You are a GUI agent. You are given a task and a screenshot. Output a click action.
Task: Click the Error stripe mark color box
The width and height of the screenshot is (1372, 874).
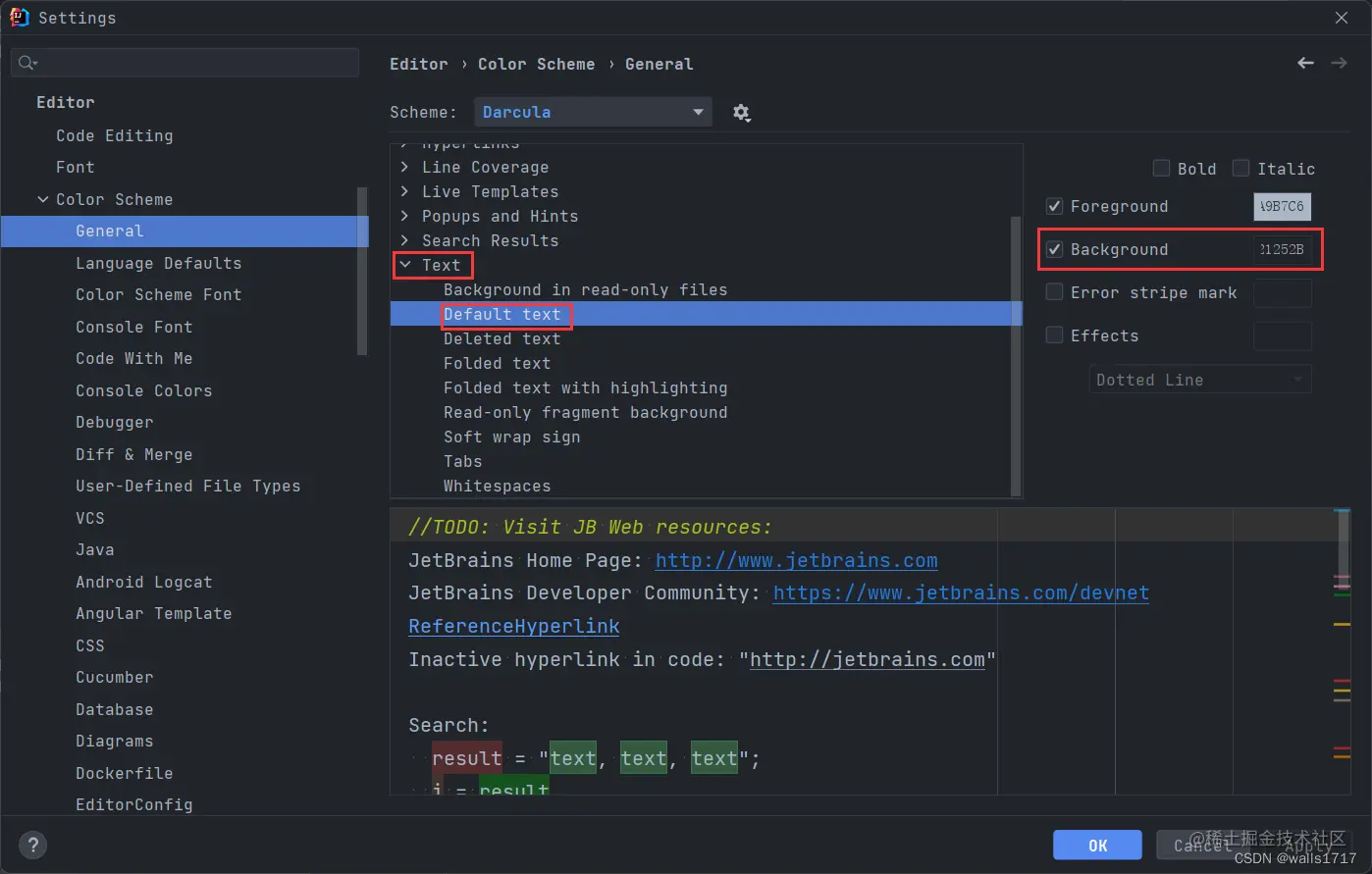click(x=1283, y=292)
